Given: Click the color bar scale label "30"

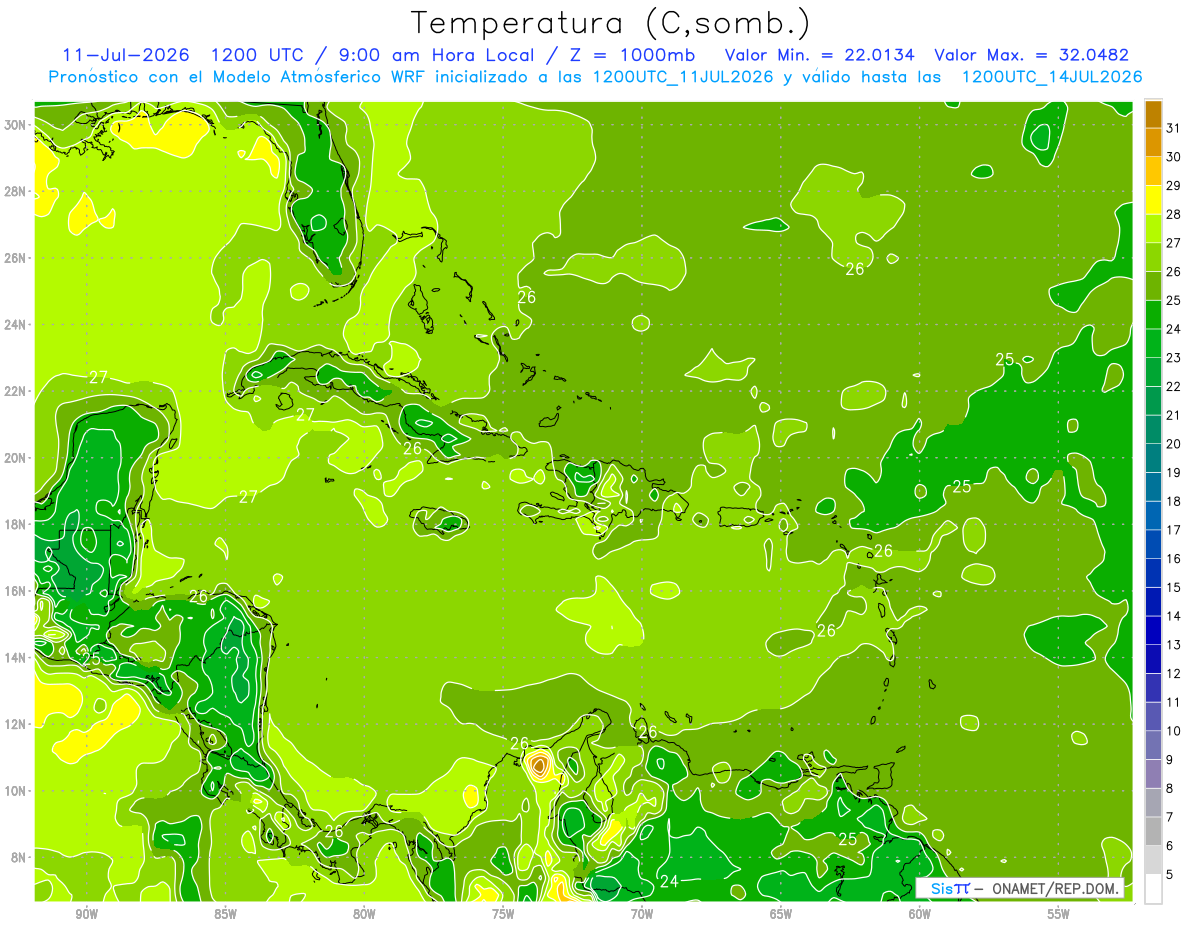Looking at the screenshot, I should coord(1174,156).
